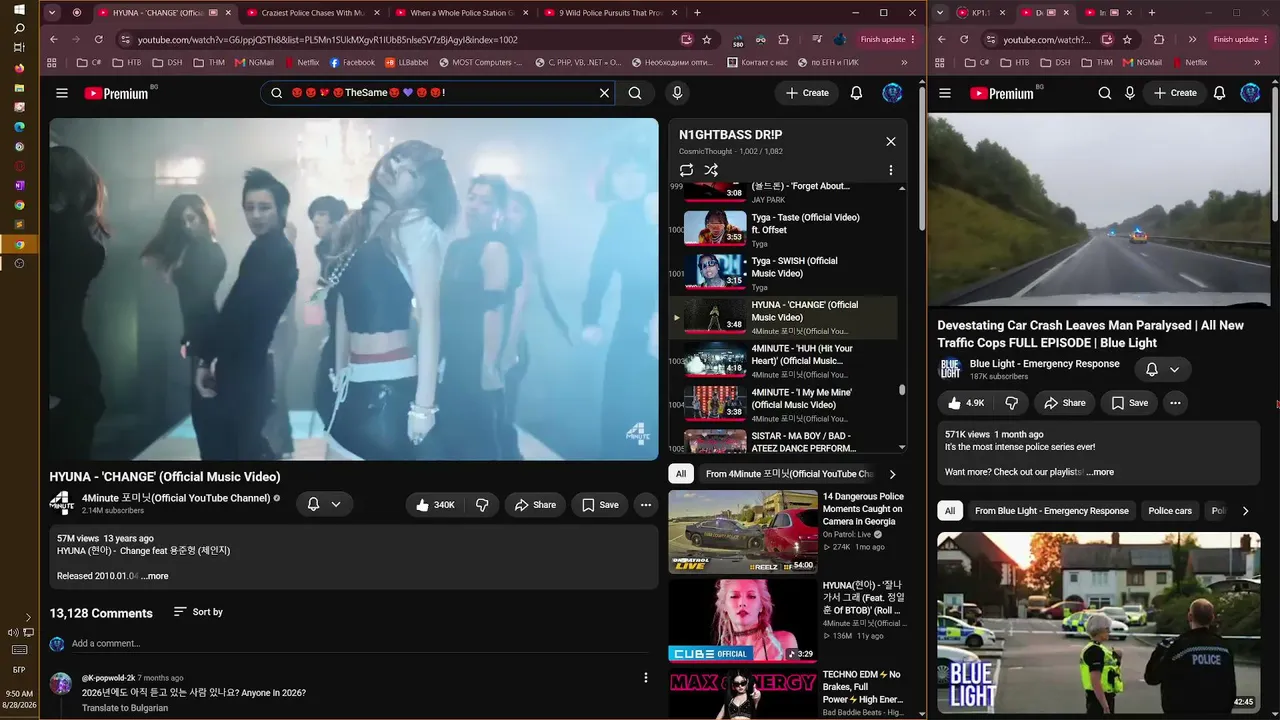
Task: Open 14 Dangerous Police Moments recommended video
Action: [x=743, y=532]
